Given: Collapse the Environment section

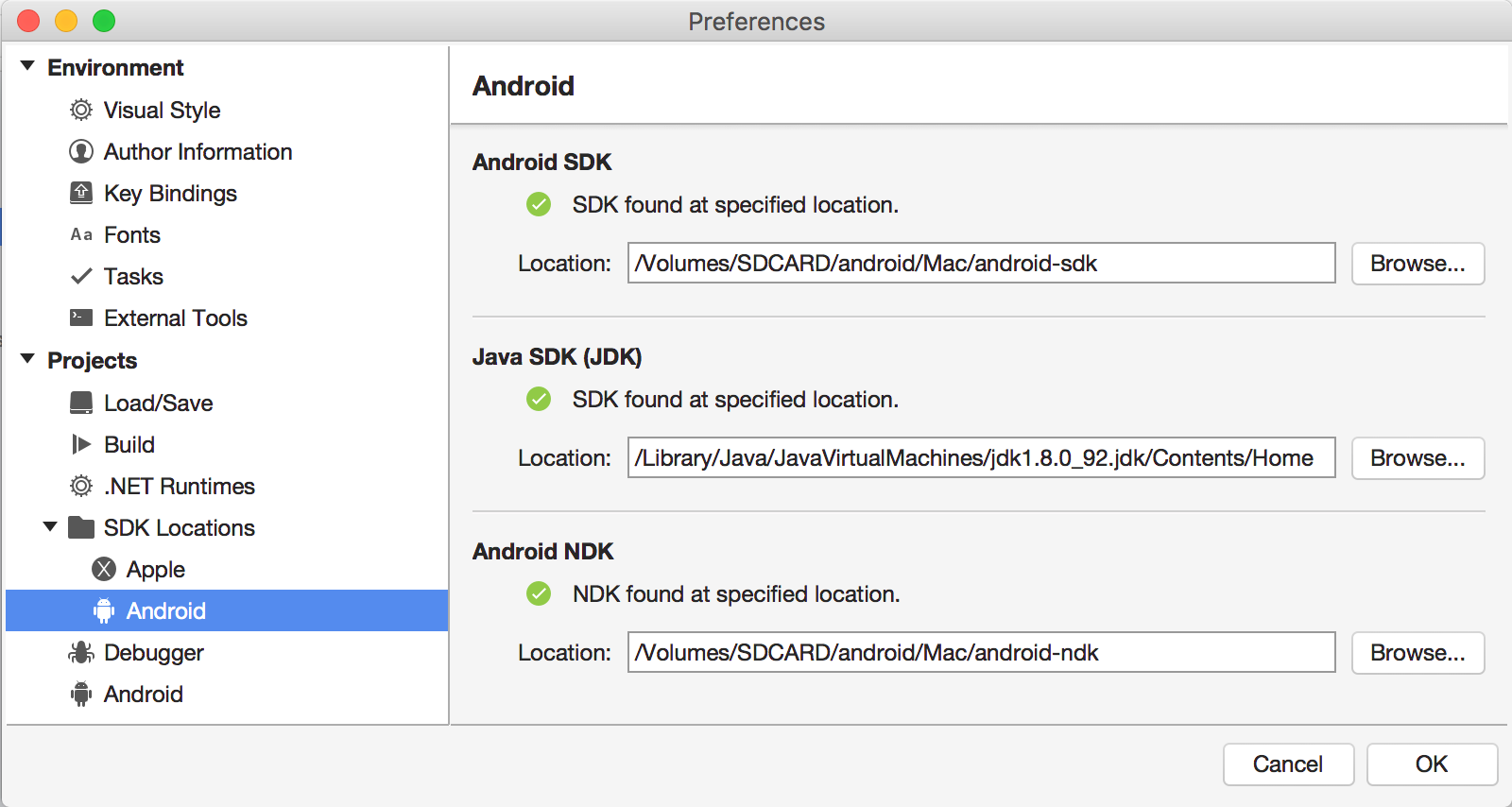Looking at the screenshot, I should coord(27,67).
